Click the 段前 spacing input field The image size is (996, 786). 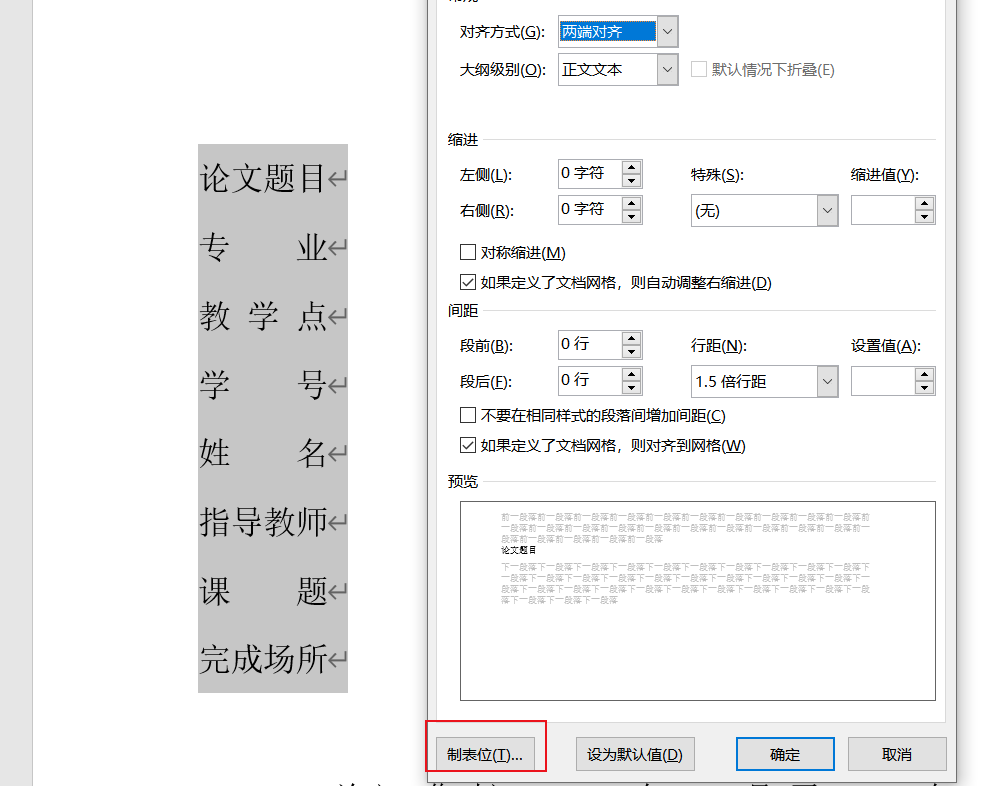(589, 344)
